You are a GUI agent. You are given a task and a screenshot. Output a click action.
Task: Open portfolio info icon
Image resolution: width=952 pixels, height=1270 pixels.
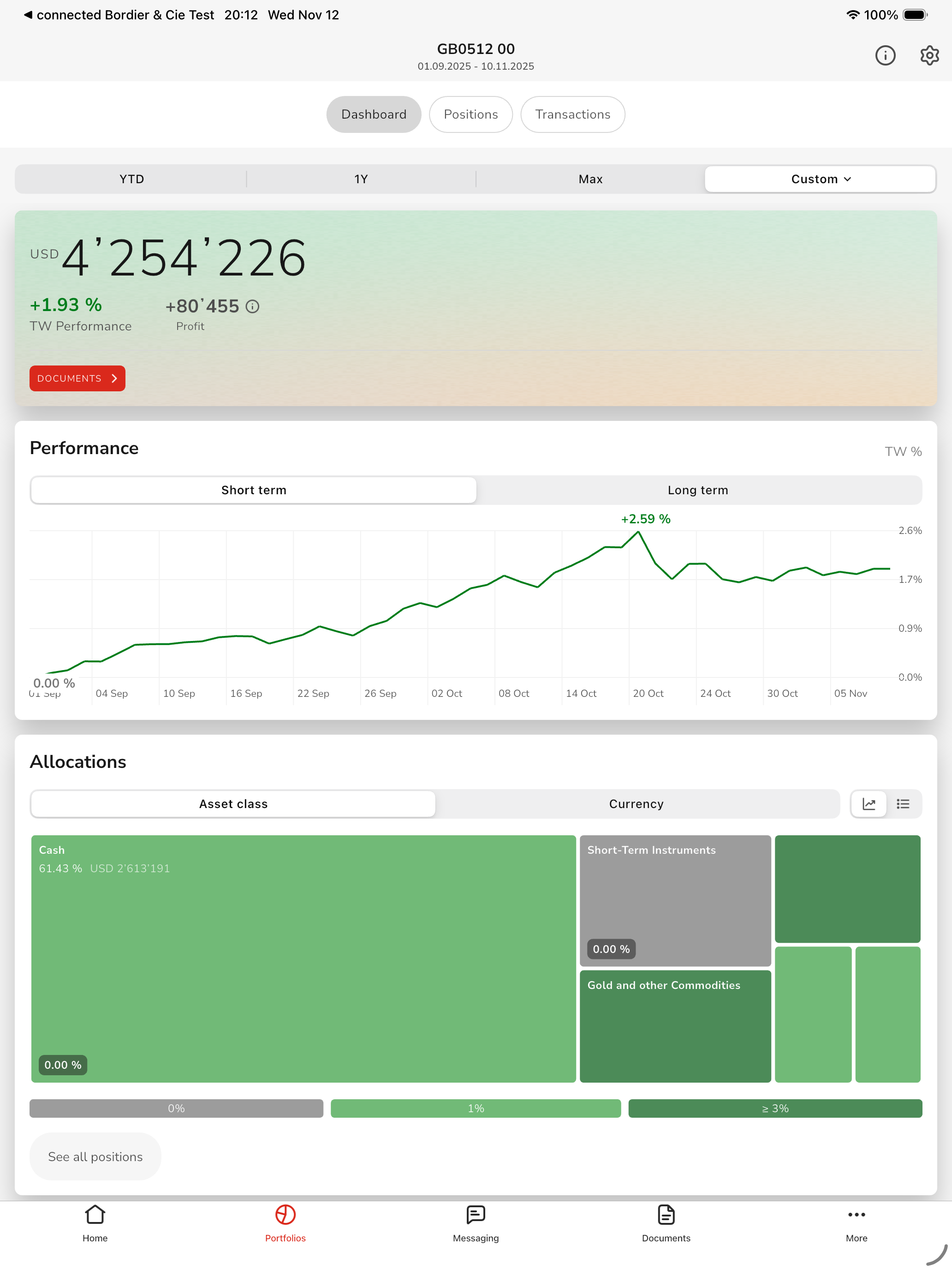click(885, 55)
